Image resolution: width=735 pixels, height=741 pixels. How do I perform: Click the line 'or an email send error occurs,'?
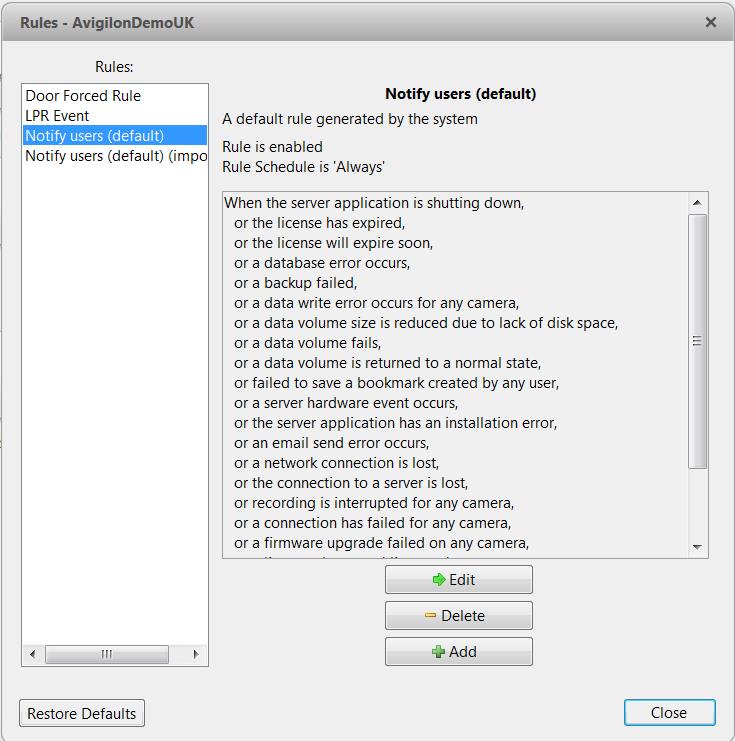332,443
